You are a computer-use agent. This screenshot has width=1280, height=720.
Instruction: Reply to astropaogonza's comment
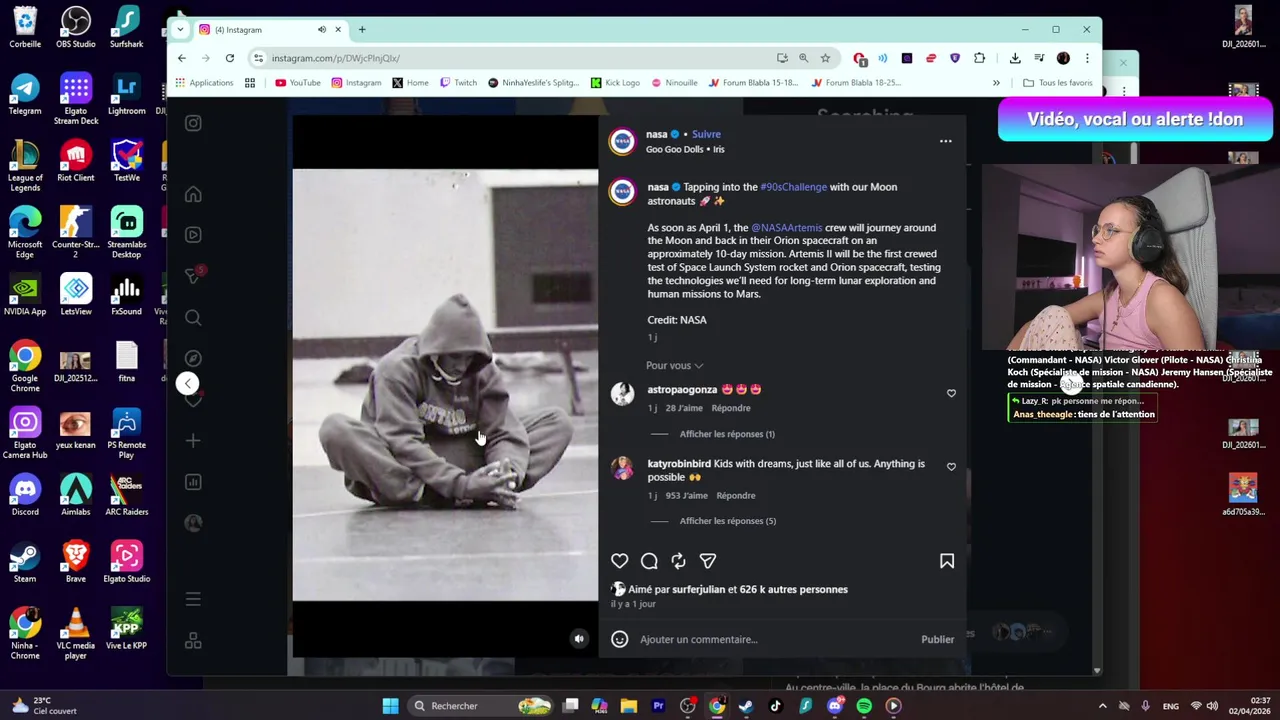pyautogui.click(x=730, y=408)
